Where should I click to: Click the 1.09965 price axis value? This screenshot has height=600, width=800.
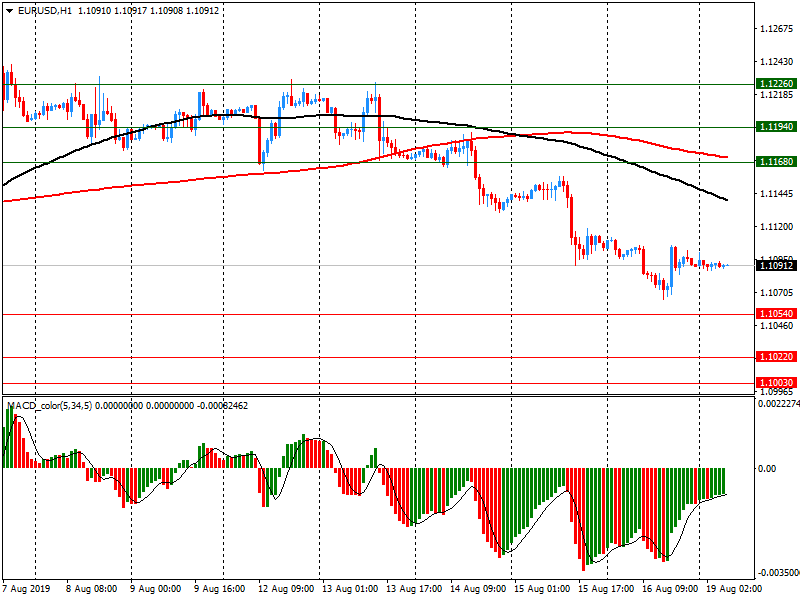tap(777, 392)
